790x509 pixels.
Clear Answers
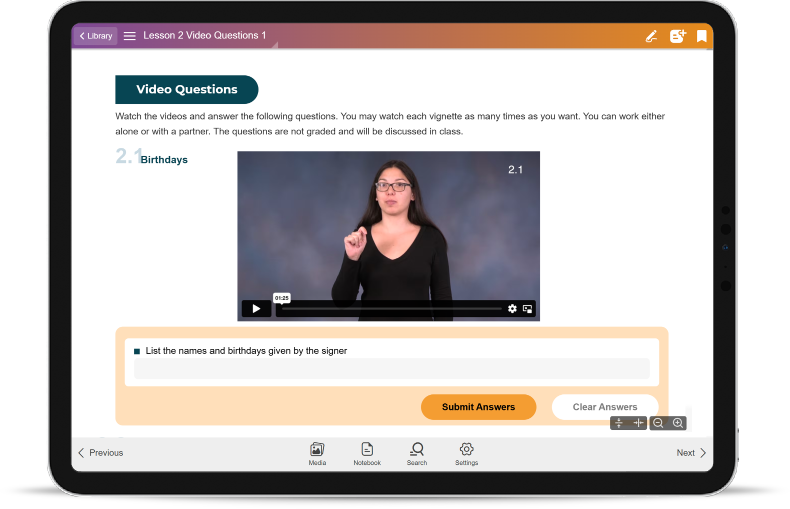click(x=605, y=407)
